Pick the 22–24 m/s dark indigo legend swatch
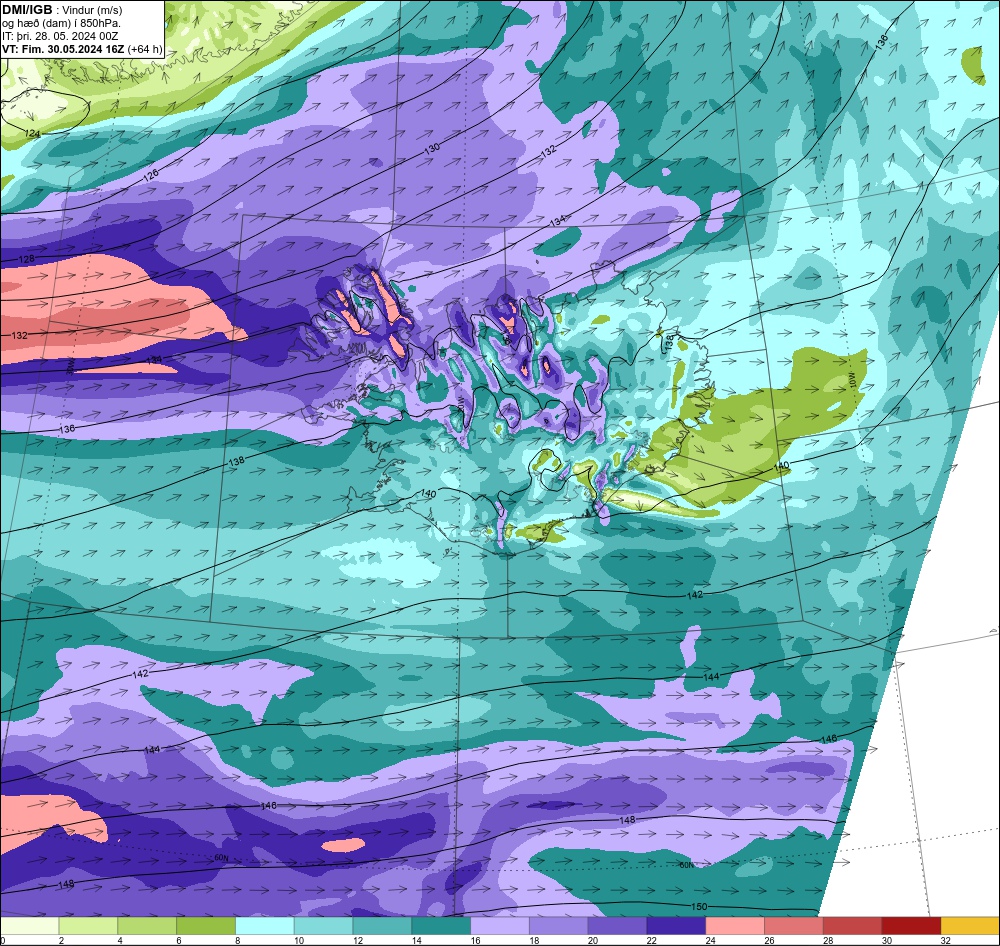This screenshot has width=1000, height=946. [x=676, y=926]
